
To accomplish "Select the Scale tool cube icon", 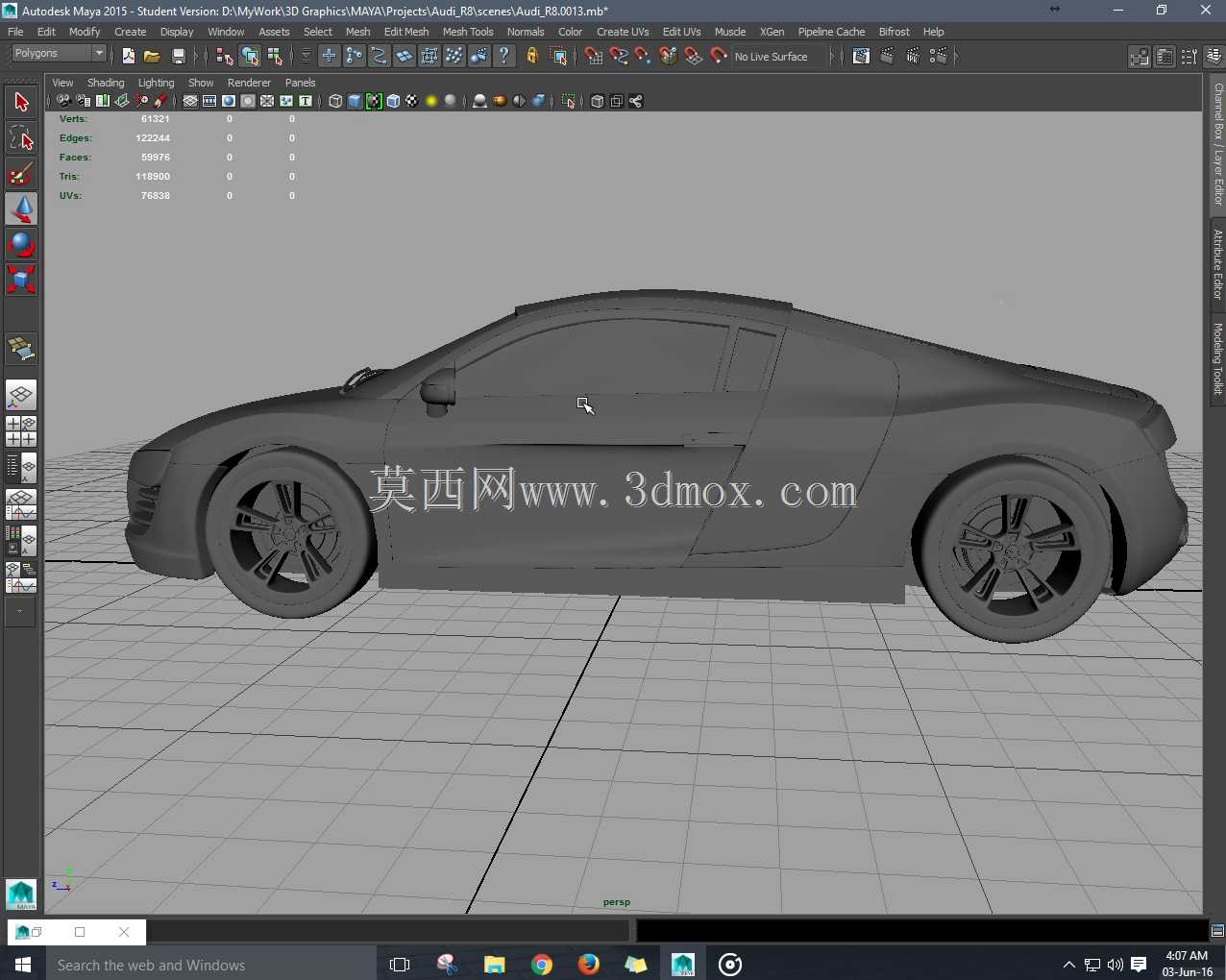I will coord(21,280).
